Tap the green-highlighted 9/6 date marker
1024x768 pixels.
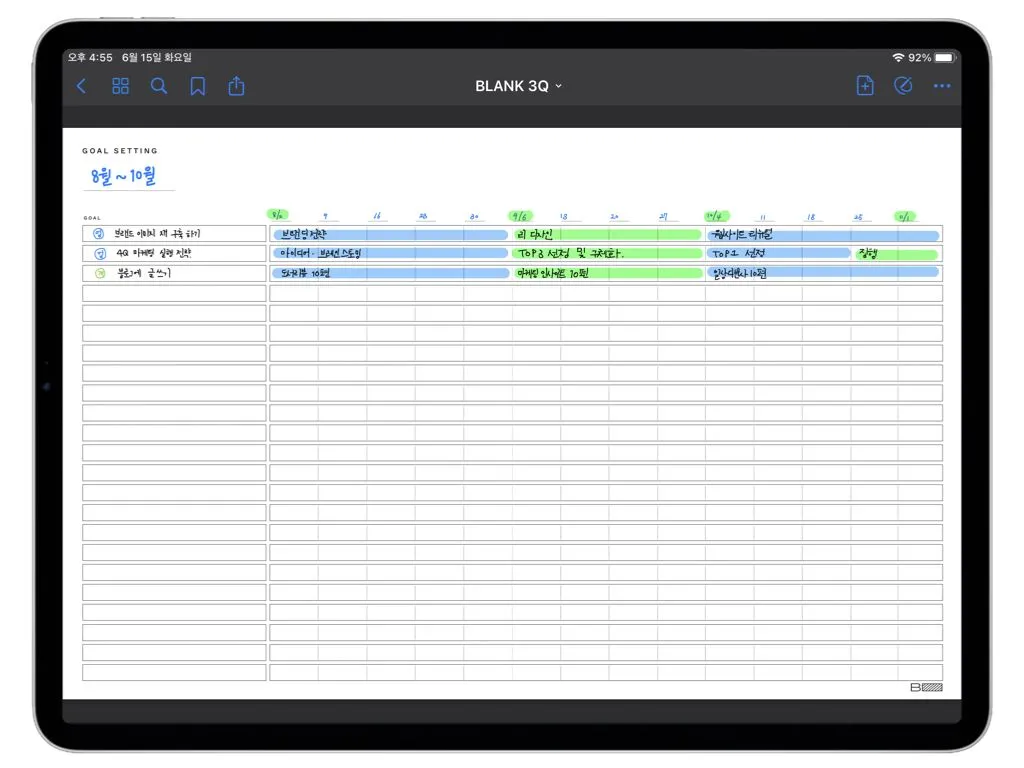click(520, 216)
